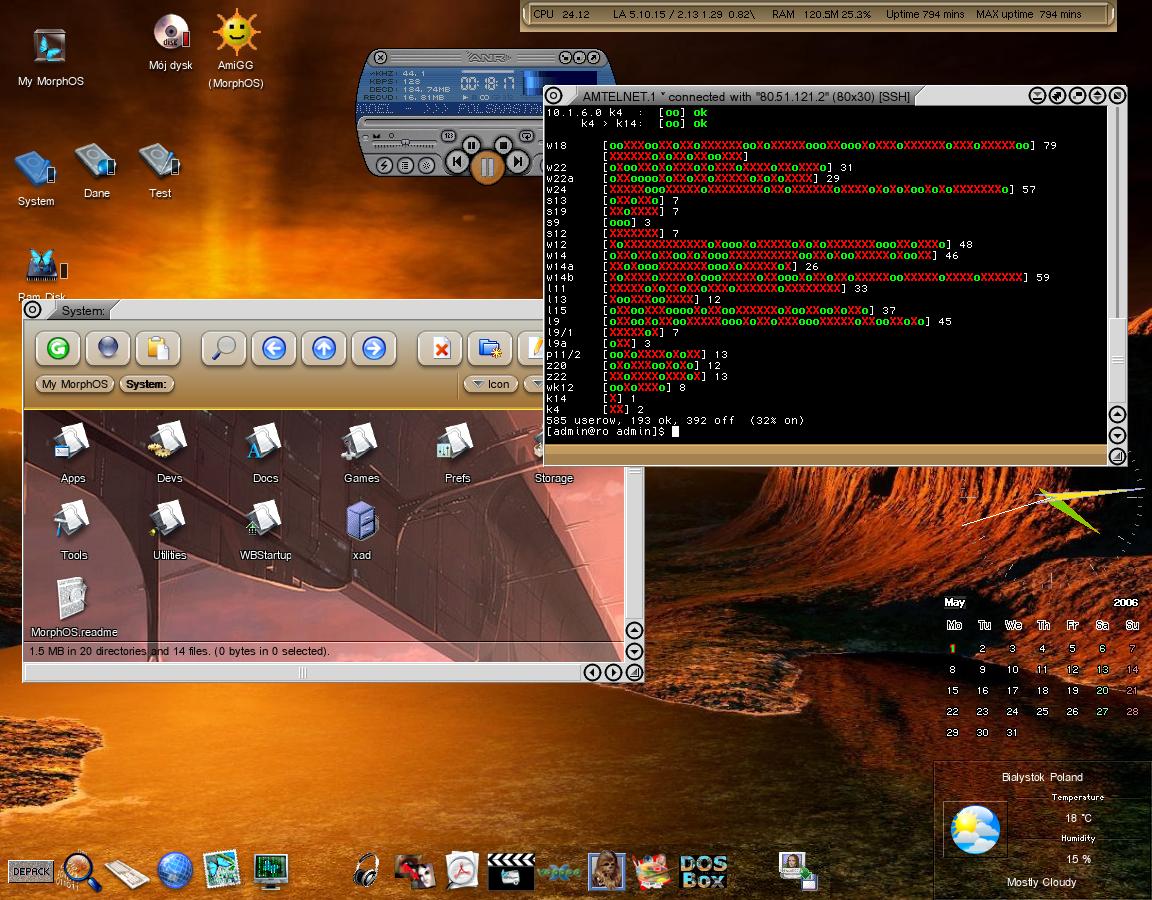
Task: Open the xad file icon
Action: click(361, 521)
